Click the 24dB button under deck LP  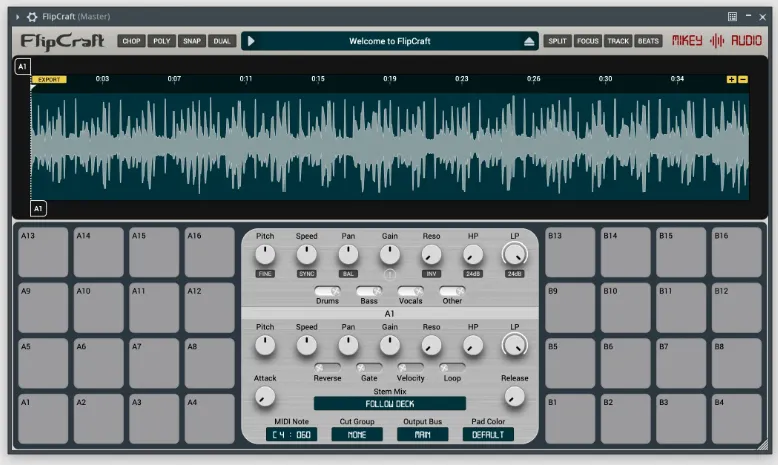(515, 274)
